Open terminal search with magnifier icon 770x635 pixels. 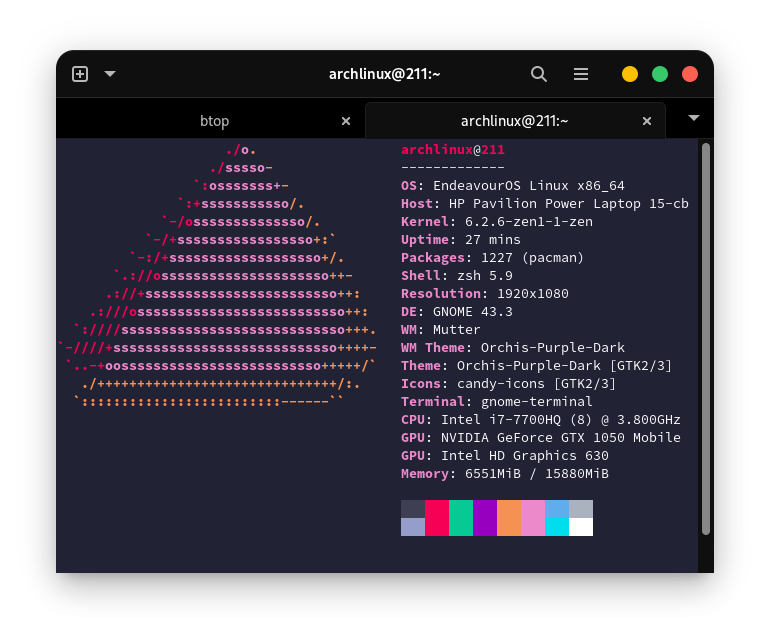(539, 74)
